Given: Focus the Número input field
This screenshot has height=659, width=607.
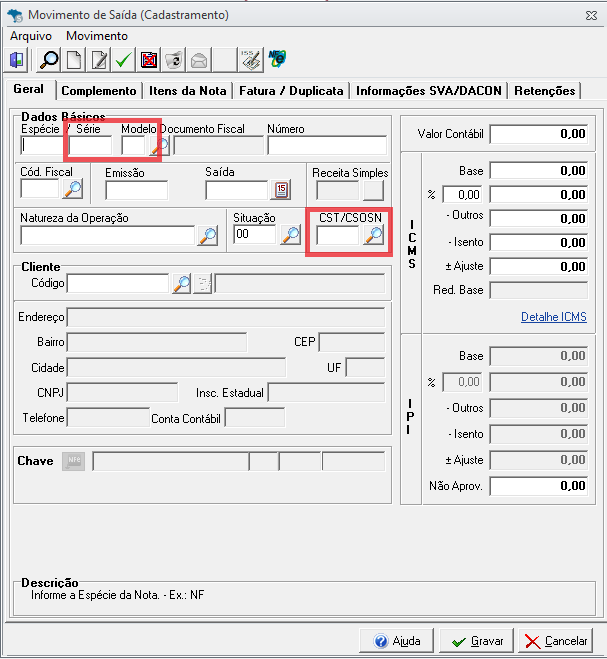Looking at the screenshot, I should 327,145.
